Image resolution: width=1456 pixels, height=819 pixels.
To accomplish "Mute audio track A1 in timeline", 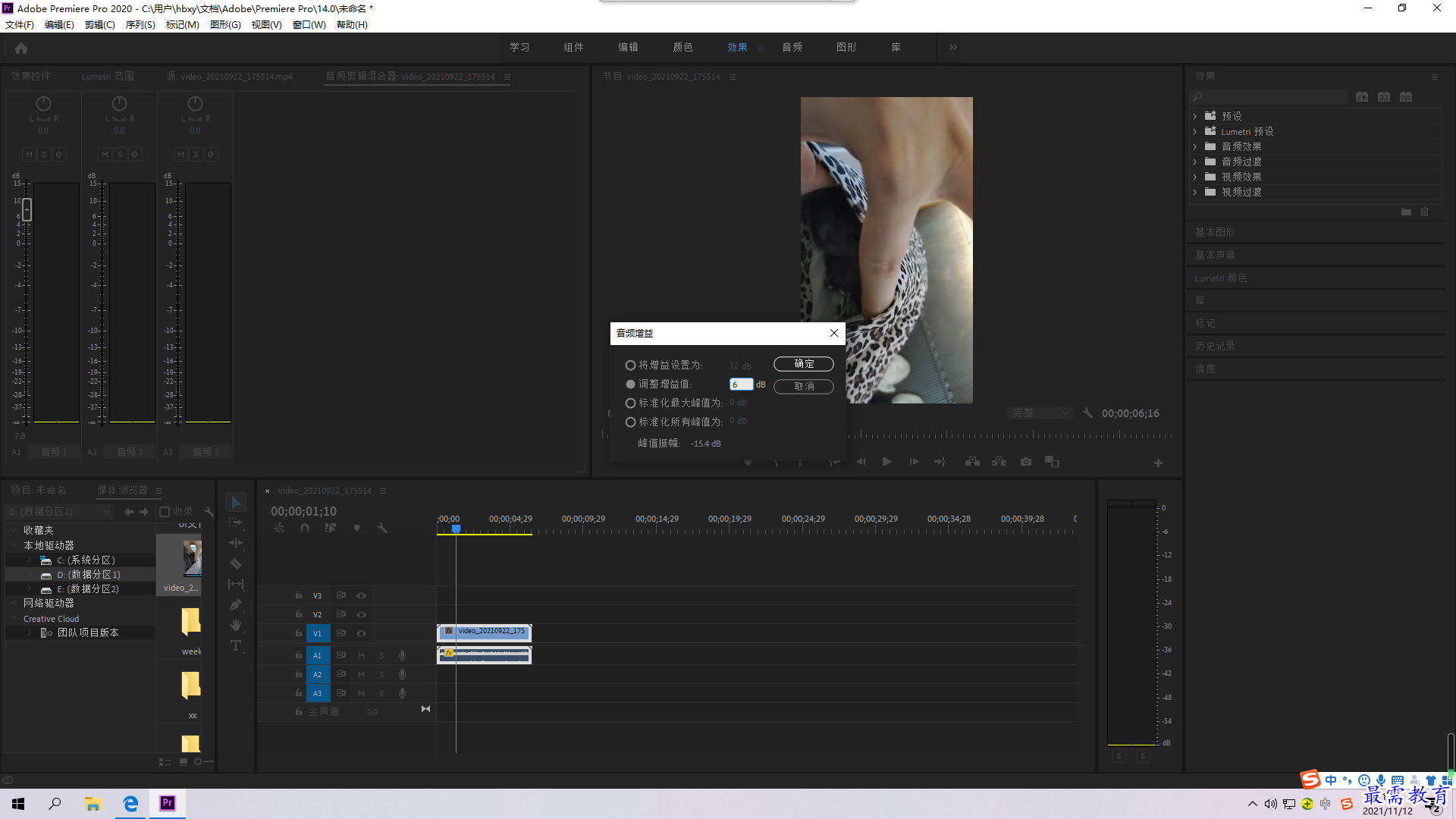I will click(x=361, y=655).
